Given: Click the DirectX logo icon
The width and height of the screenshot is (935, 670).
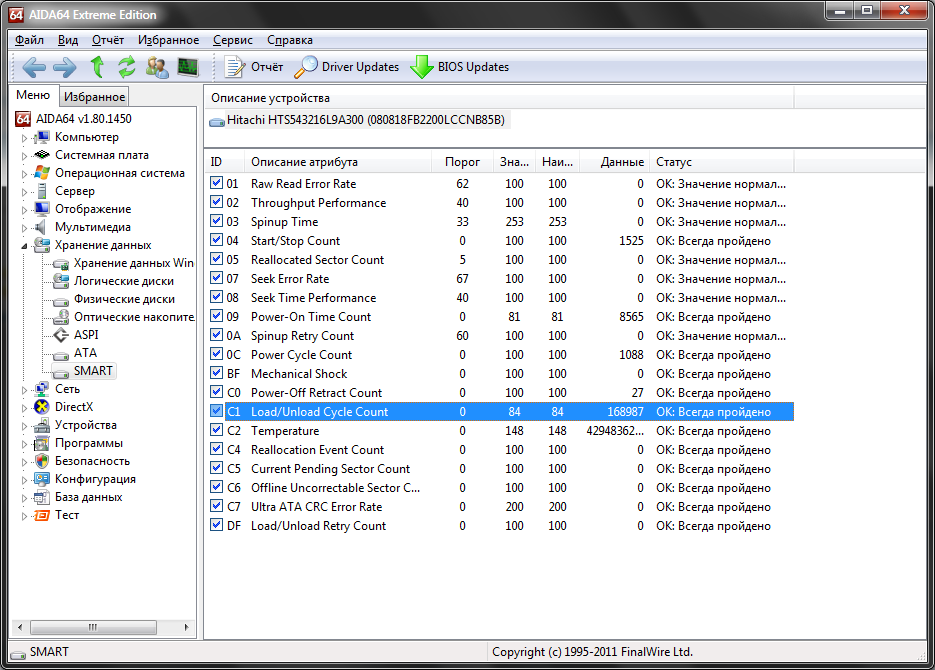Looking at the screenshot, I should tap(41, 407).
